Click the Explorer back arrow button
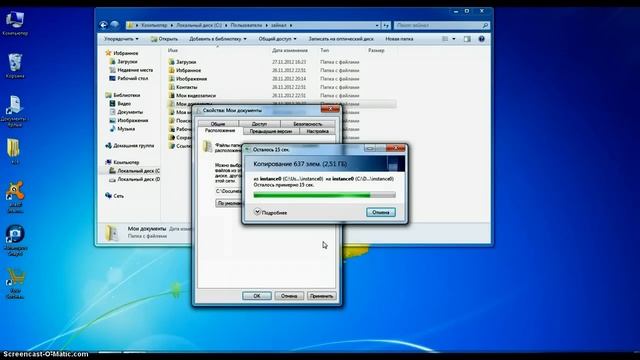 point(104,25)
